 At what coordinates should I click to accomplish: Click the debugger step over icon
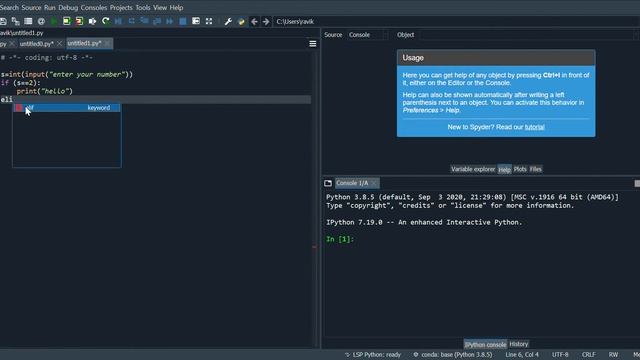131,21
